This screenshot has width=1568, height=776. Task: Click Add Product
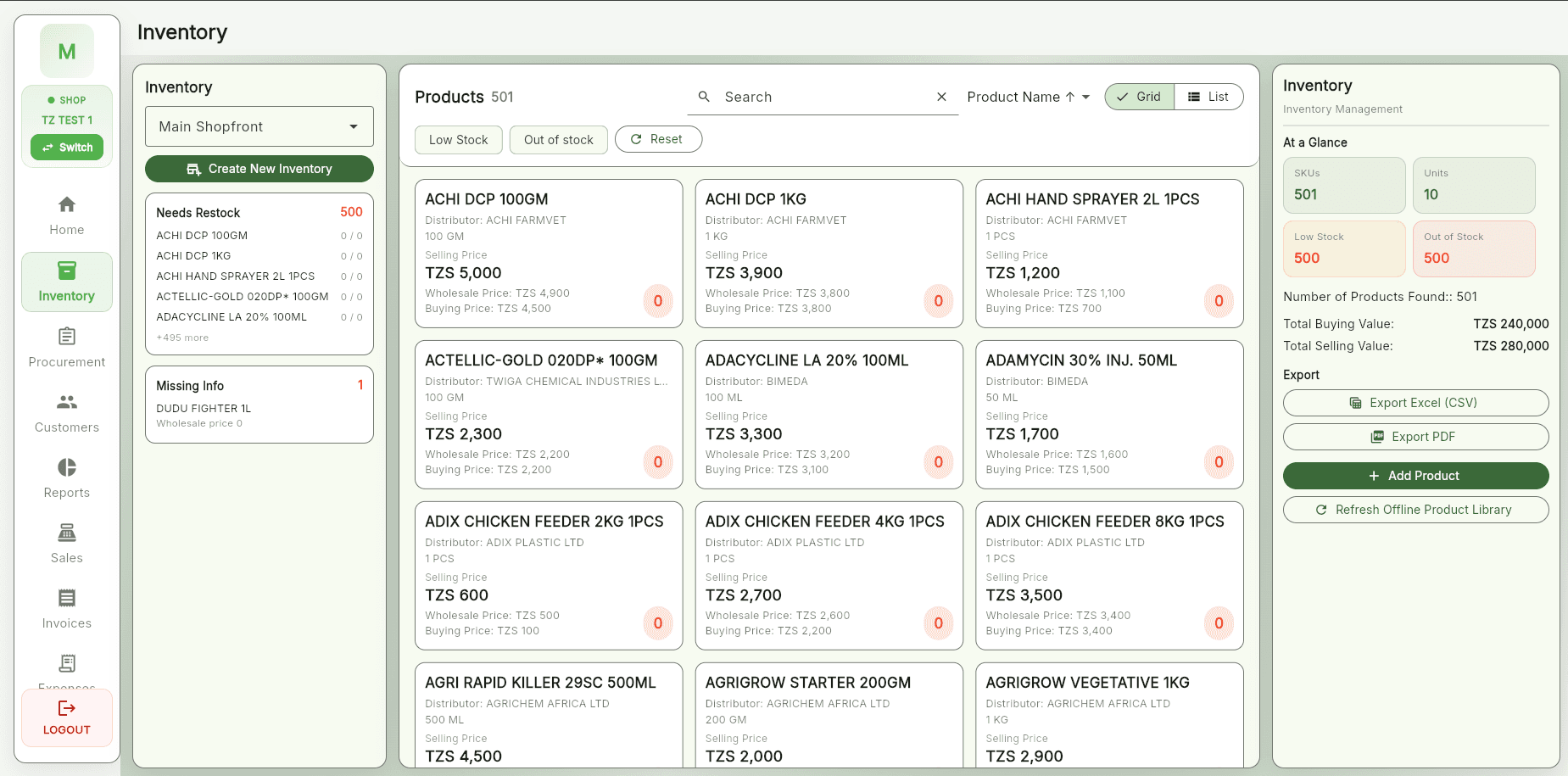pos(1415,476)
